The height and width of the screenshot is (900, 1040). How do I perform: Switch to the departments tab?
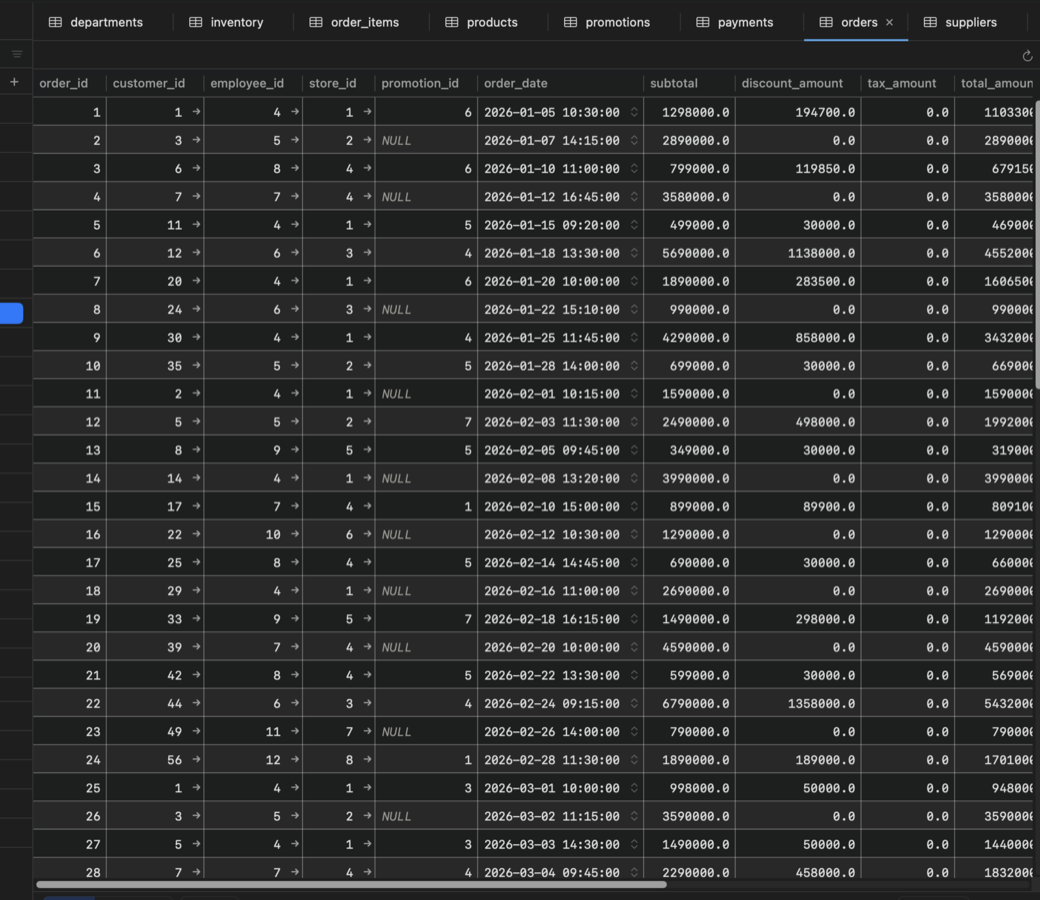click(x=96, y=22)
